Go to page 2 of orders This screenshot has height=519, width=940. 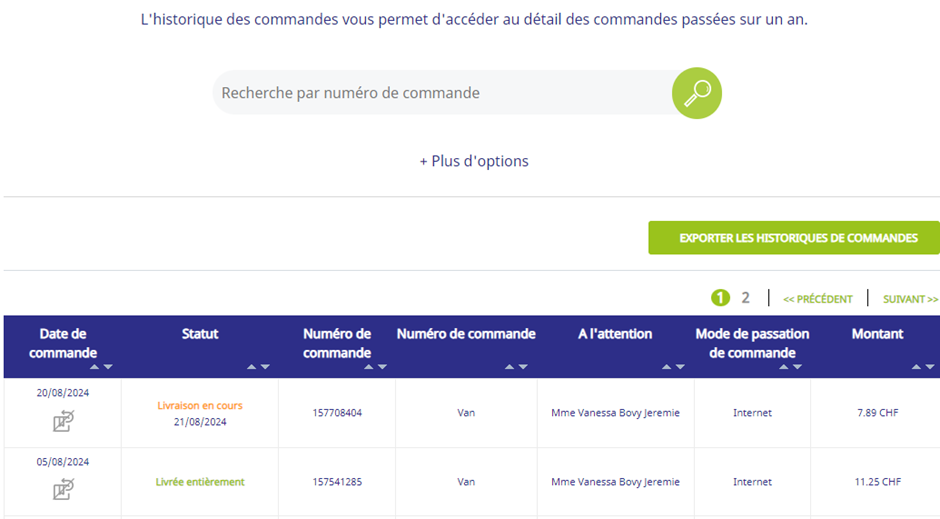pyautogui.click(x=745, y=298)
